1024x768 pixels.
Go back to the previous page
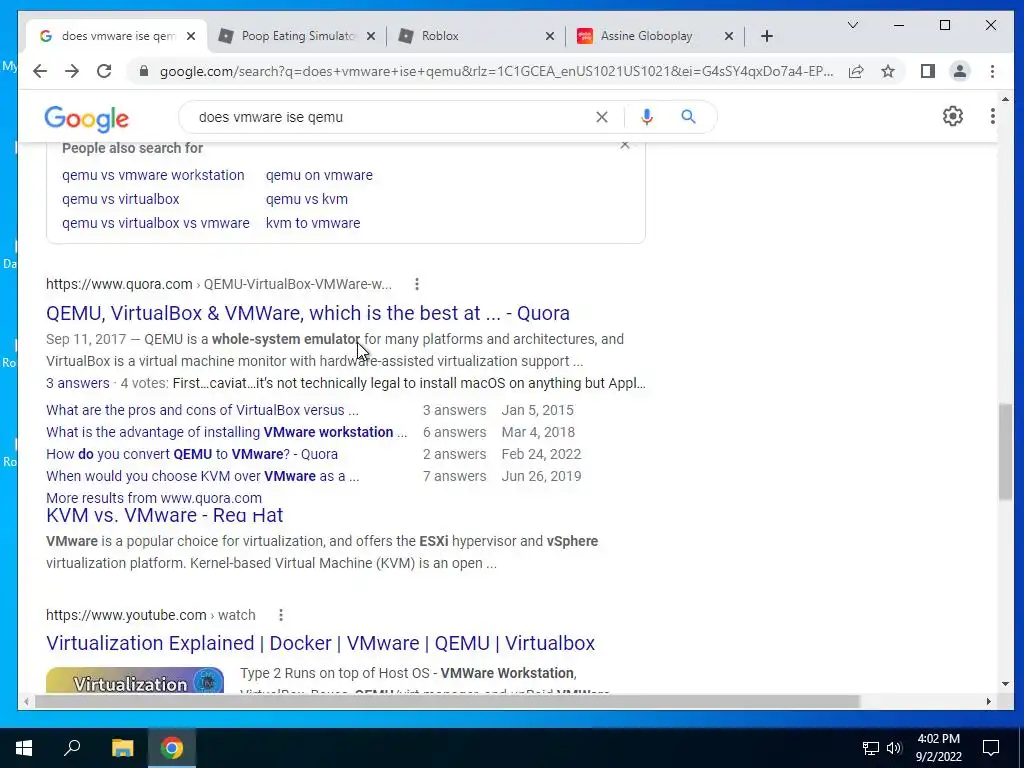coord(40,71)
